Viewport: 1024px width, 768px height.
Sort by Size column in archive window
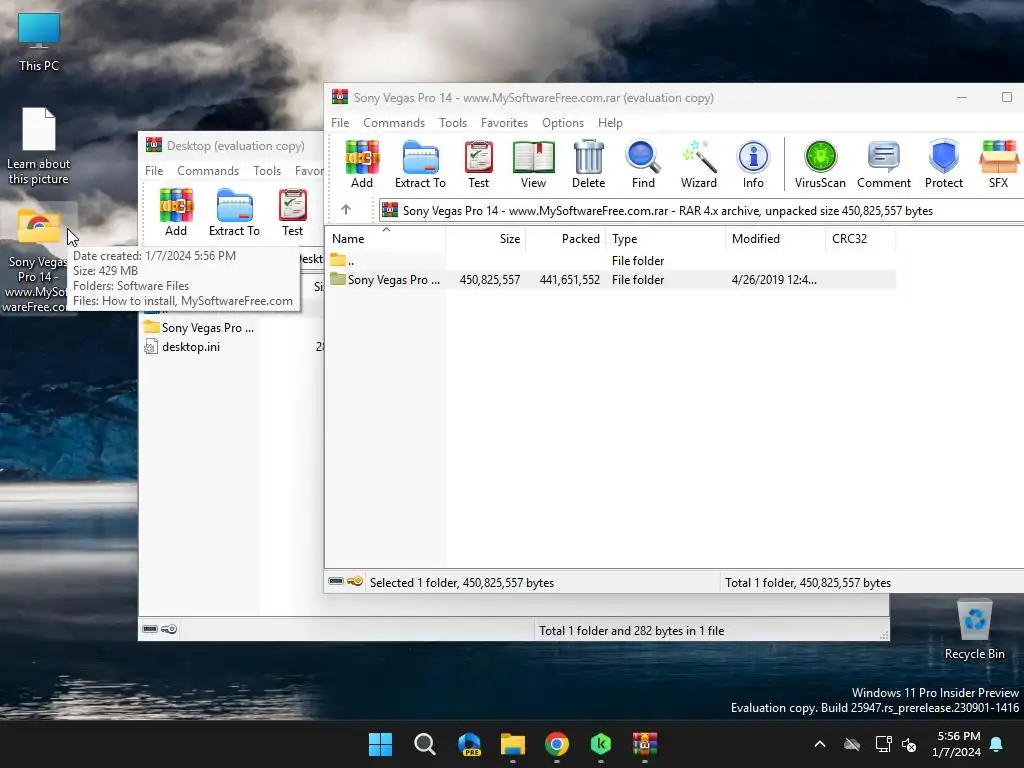486,238
